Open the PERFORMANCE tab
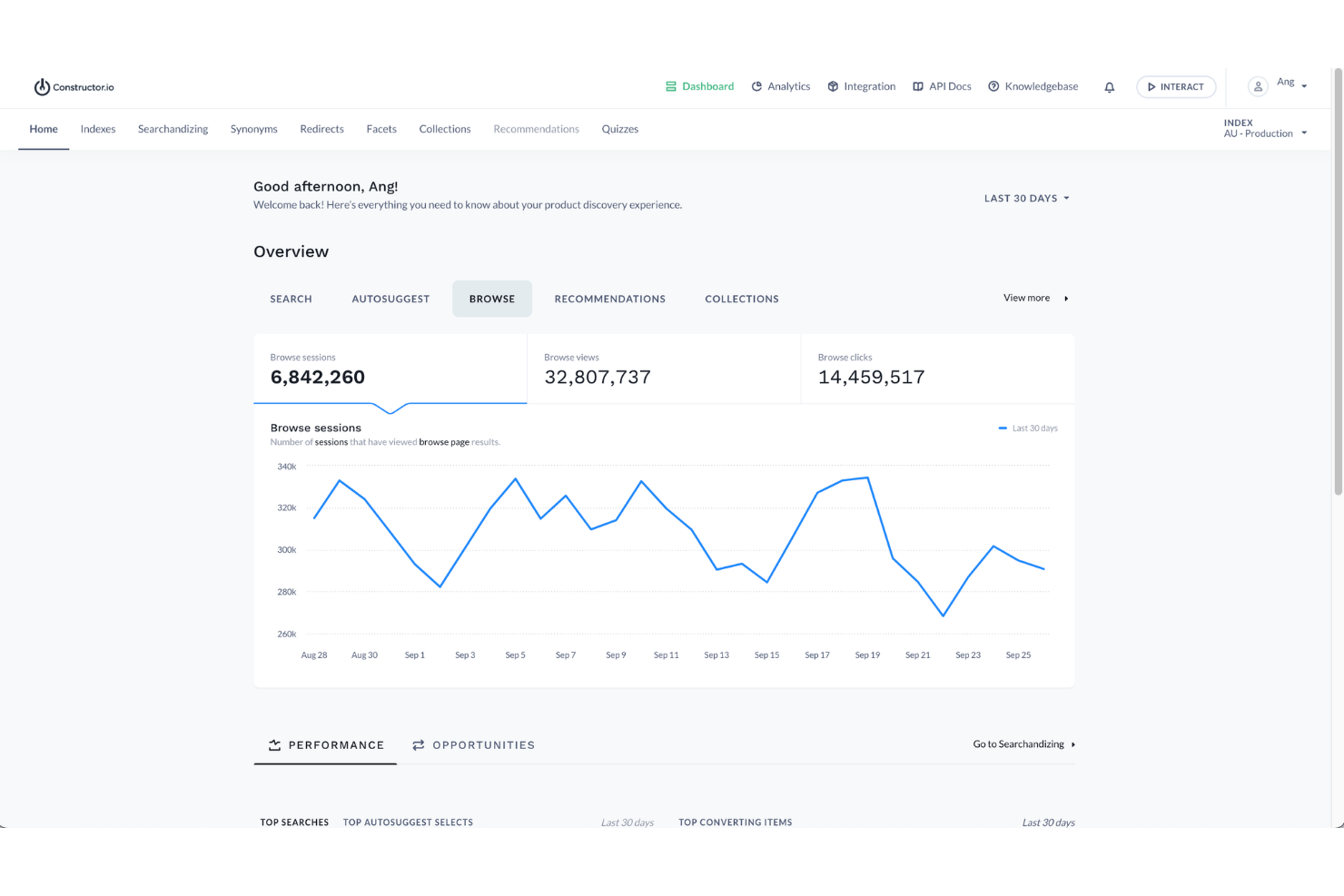The image size is (1344, 896). [326, 745]
